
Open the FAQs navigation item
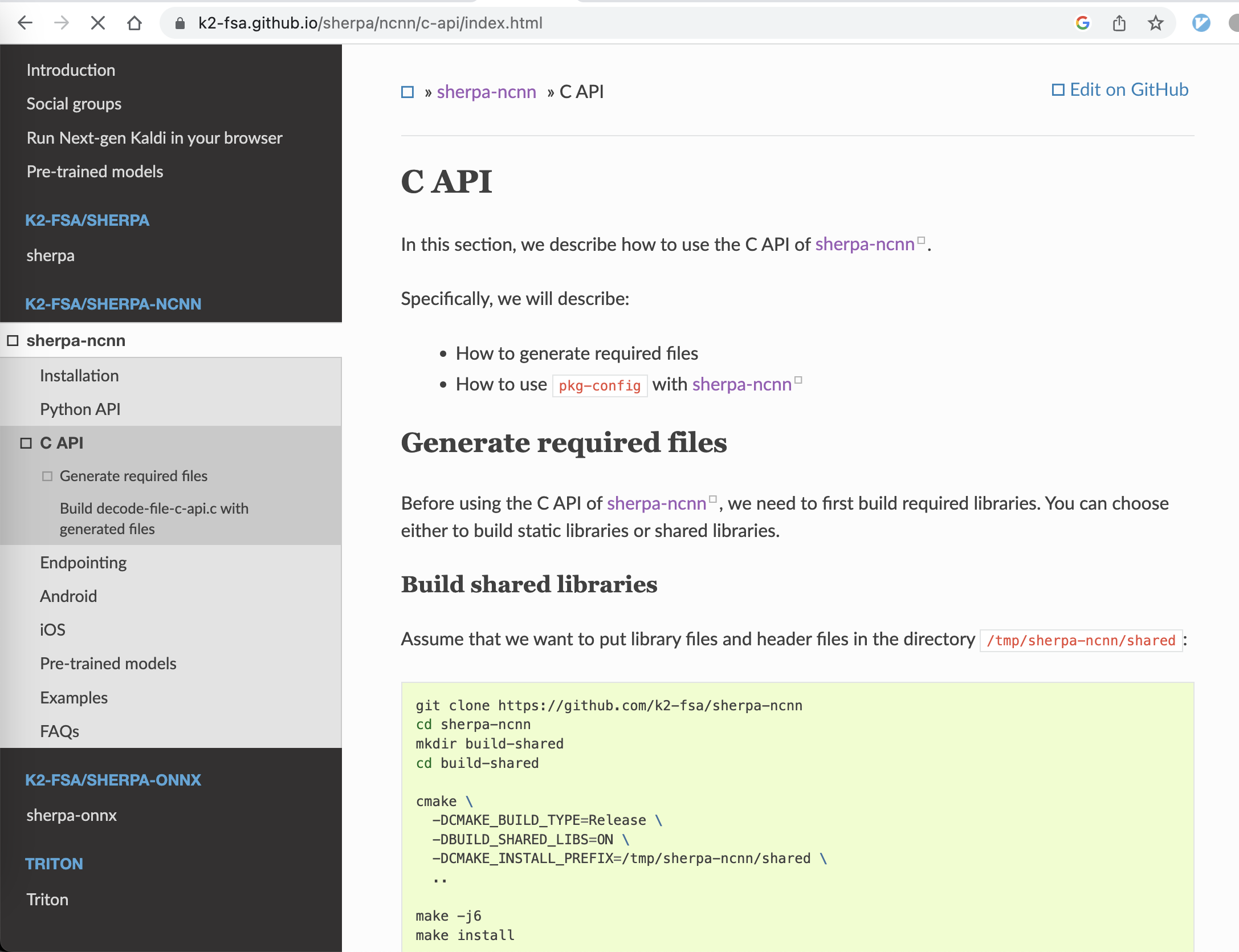(59, 731)
